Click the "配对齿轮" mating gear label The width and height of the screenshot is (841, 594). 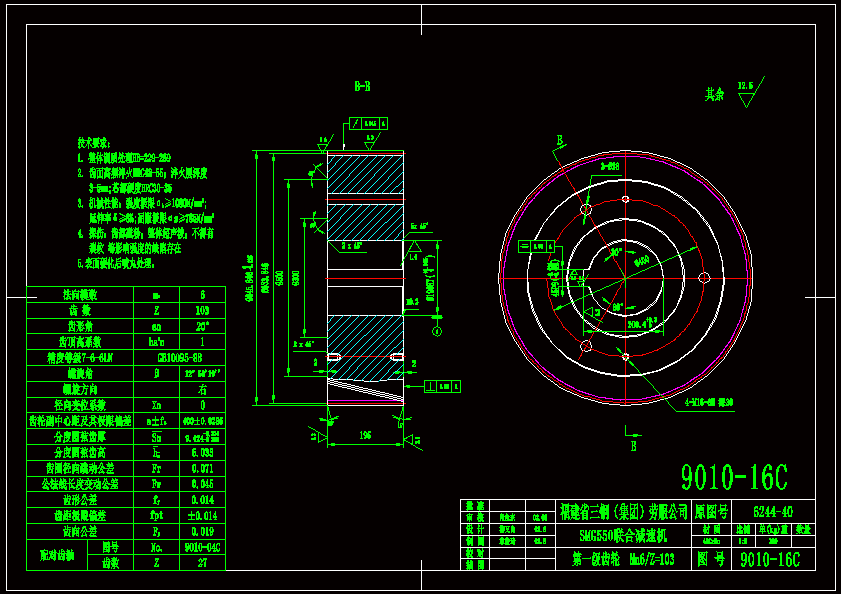[x=57, y=555]
